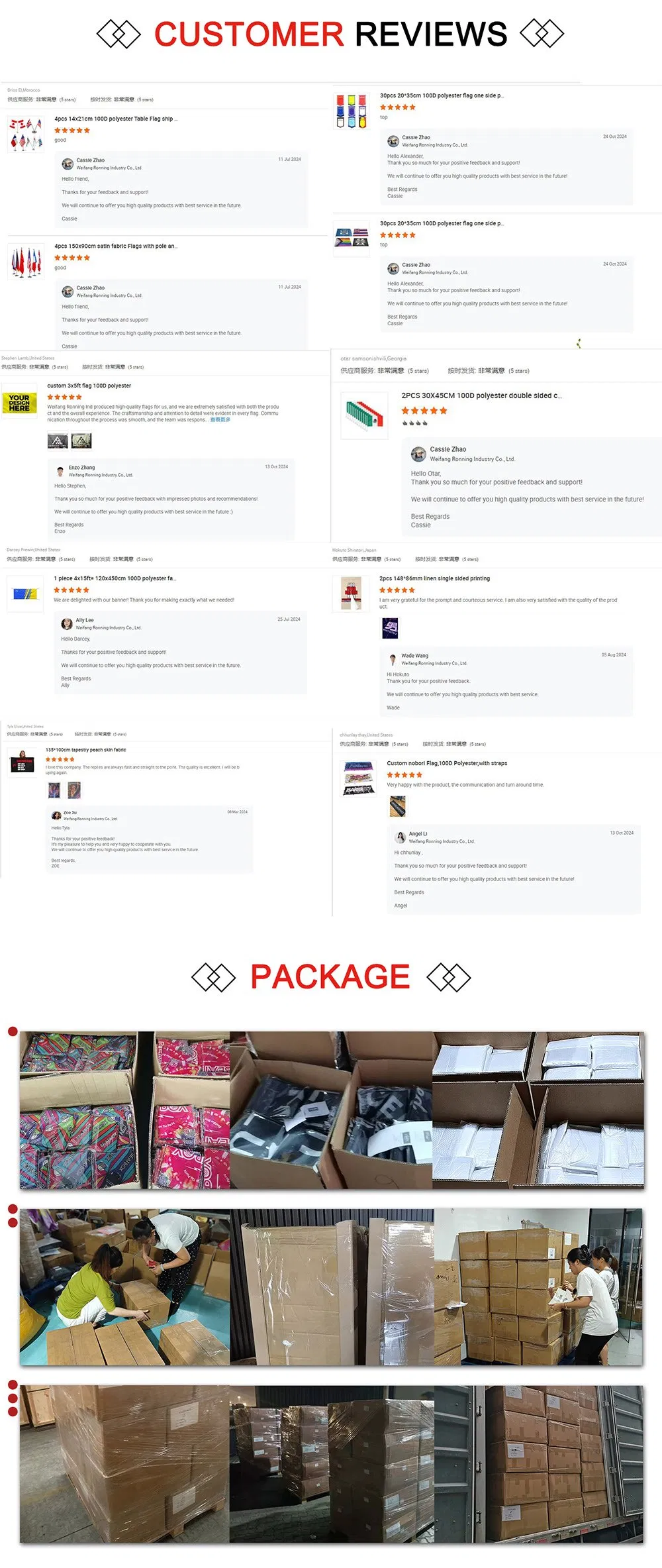Open the first photo in Stephen's review

(x=58, y=441)
